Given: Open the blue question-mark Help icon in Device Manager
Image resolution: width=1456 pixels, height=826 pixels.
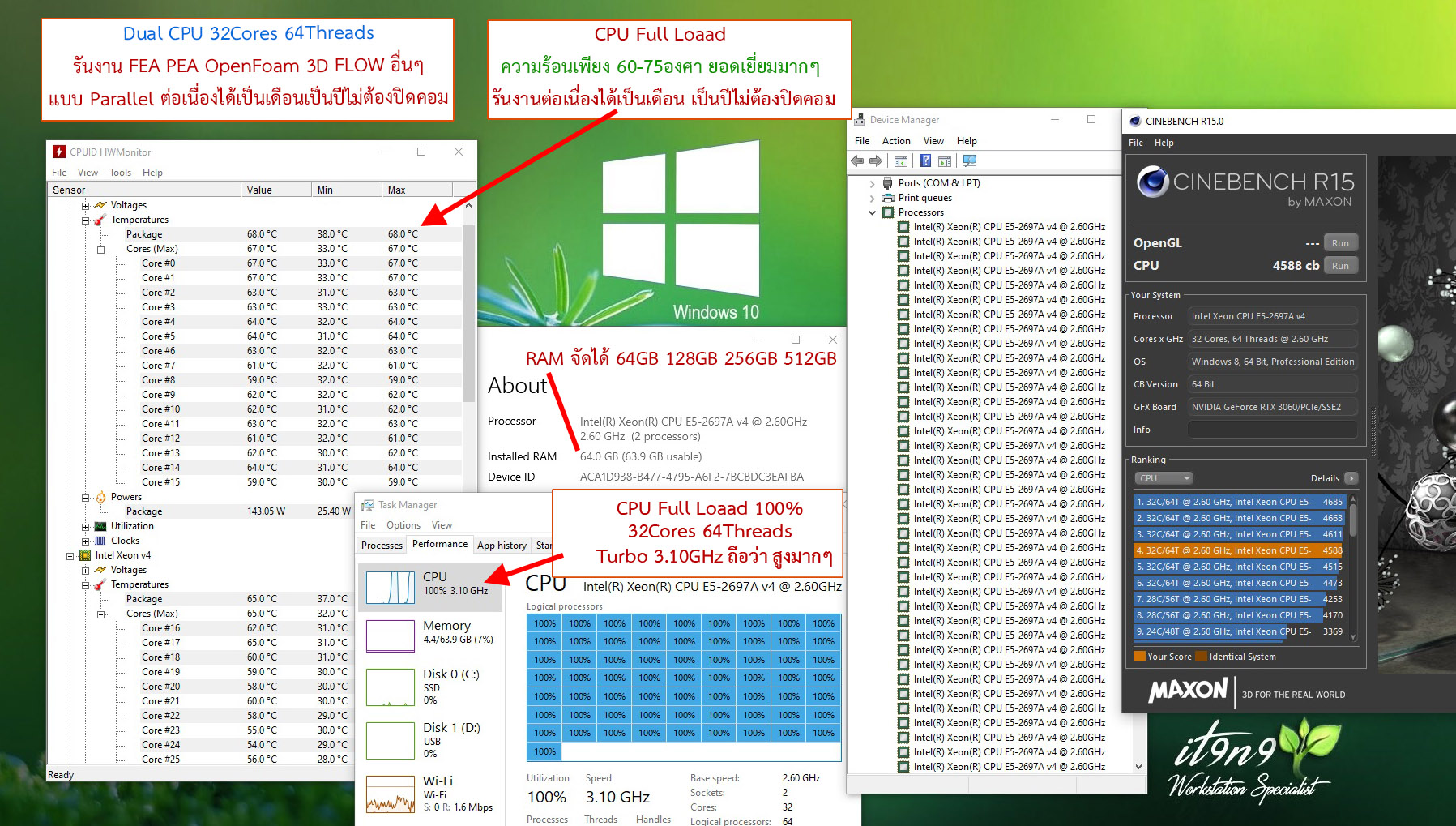Looking at the screenshot, I should click(925, 160).
